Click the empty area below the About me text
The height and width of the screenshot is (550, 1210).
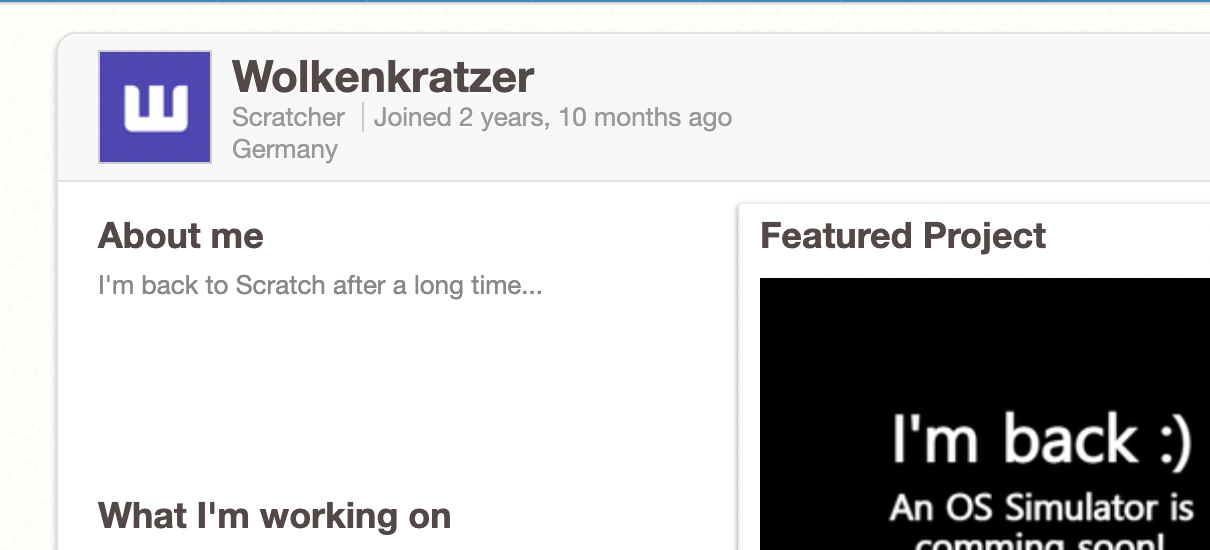[400, 390]
